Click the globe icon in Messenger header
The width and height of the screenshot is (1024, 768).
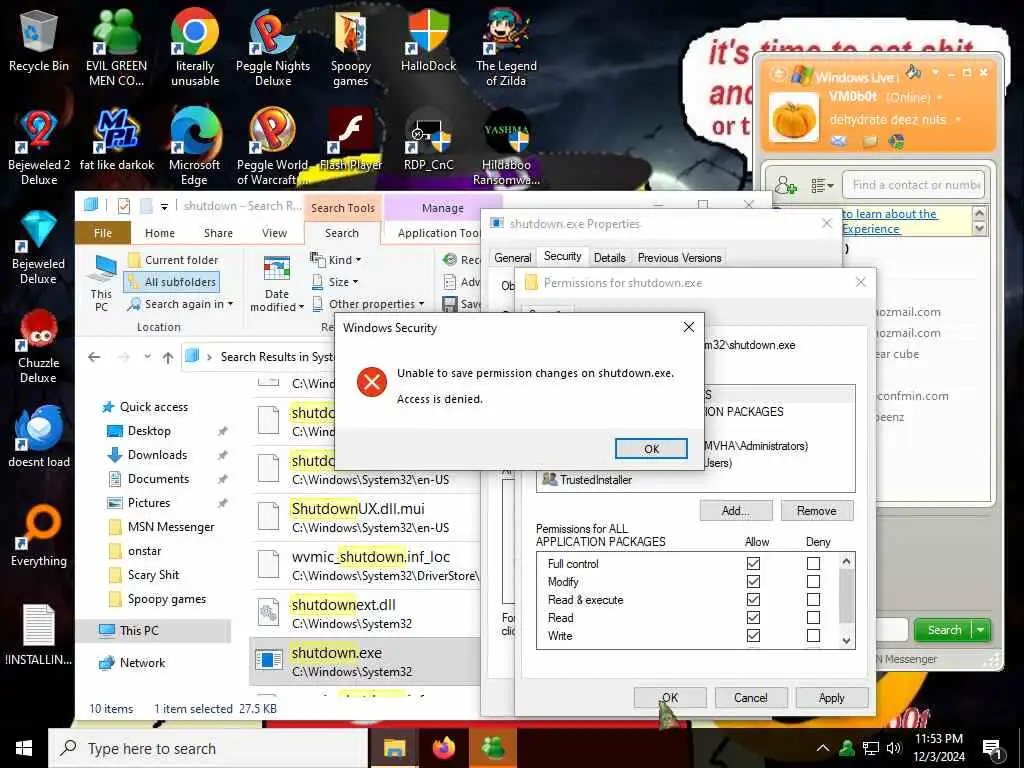896,141
